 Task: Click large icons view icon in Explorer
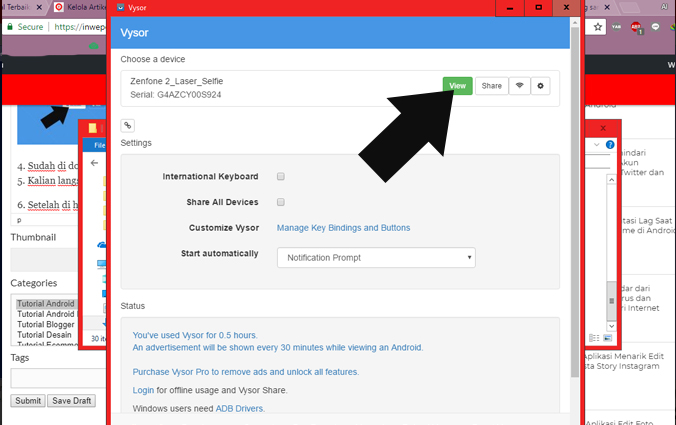(607, 338)
